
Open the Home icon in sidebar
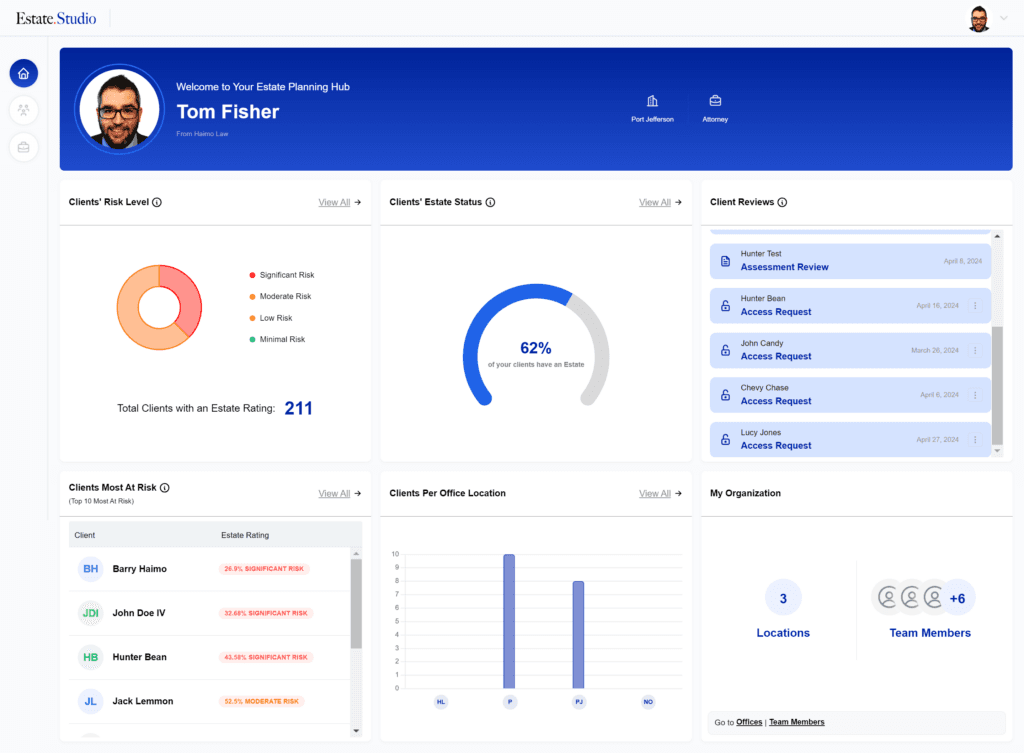(x=24, y=73)
